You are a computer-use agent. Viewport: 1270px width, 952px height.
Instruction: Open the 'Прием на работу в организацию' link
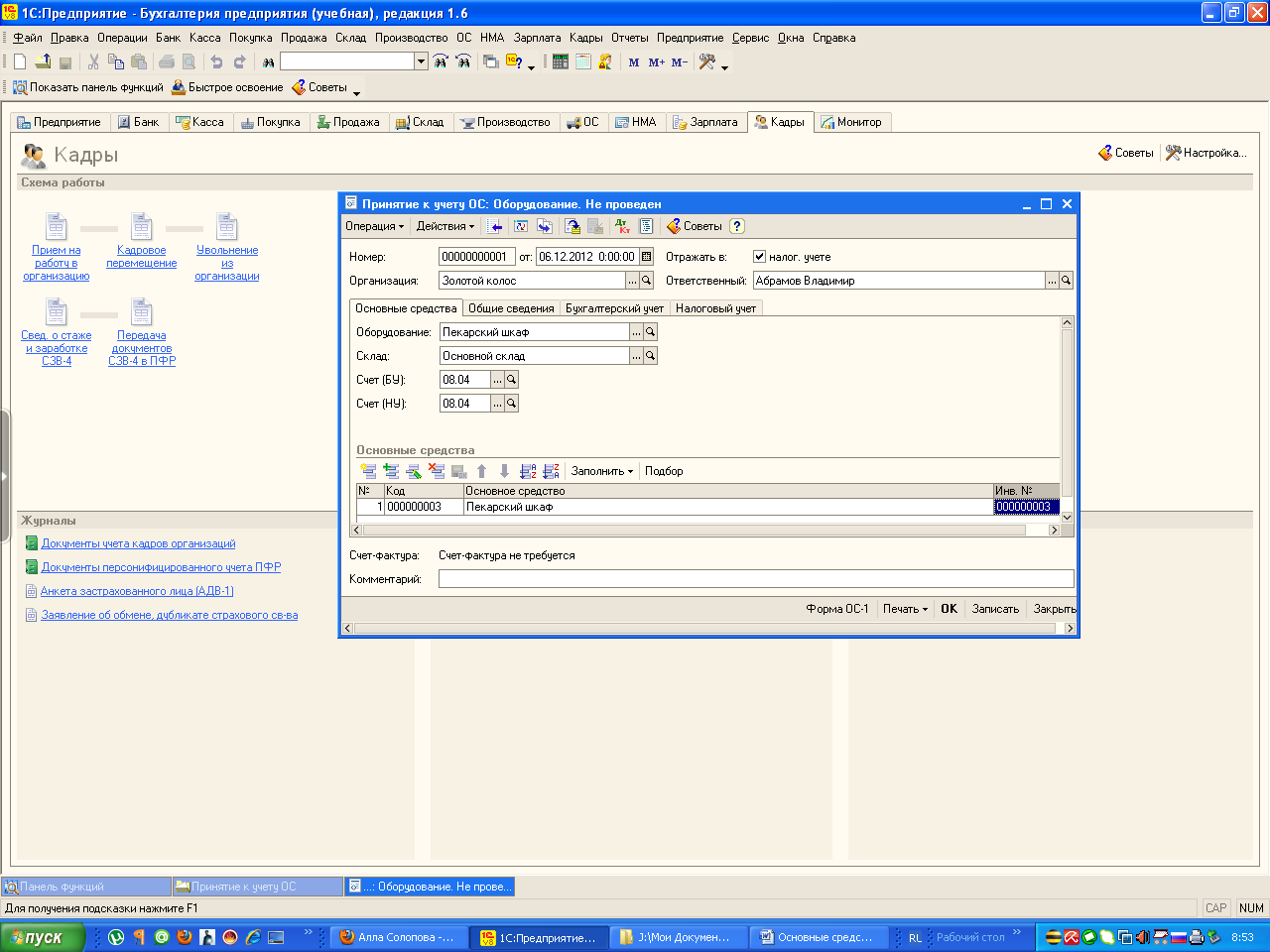pos(57,263)
